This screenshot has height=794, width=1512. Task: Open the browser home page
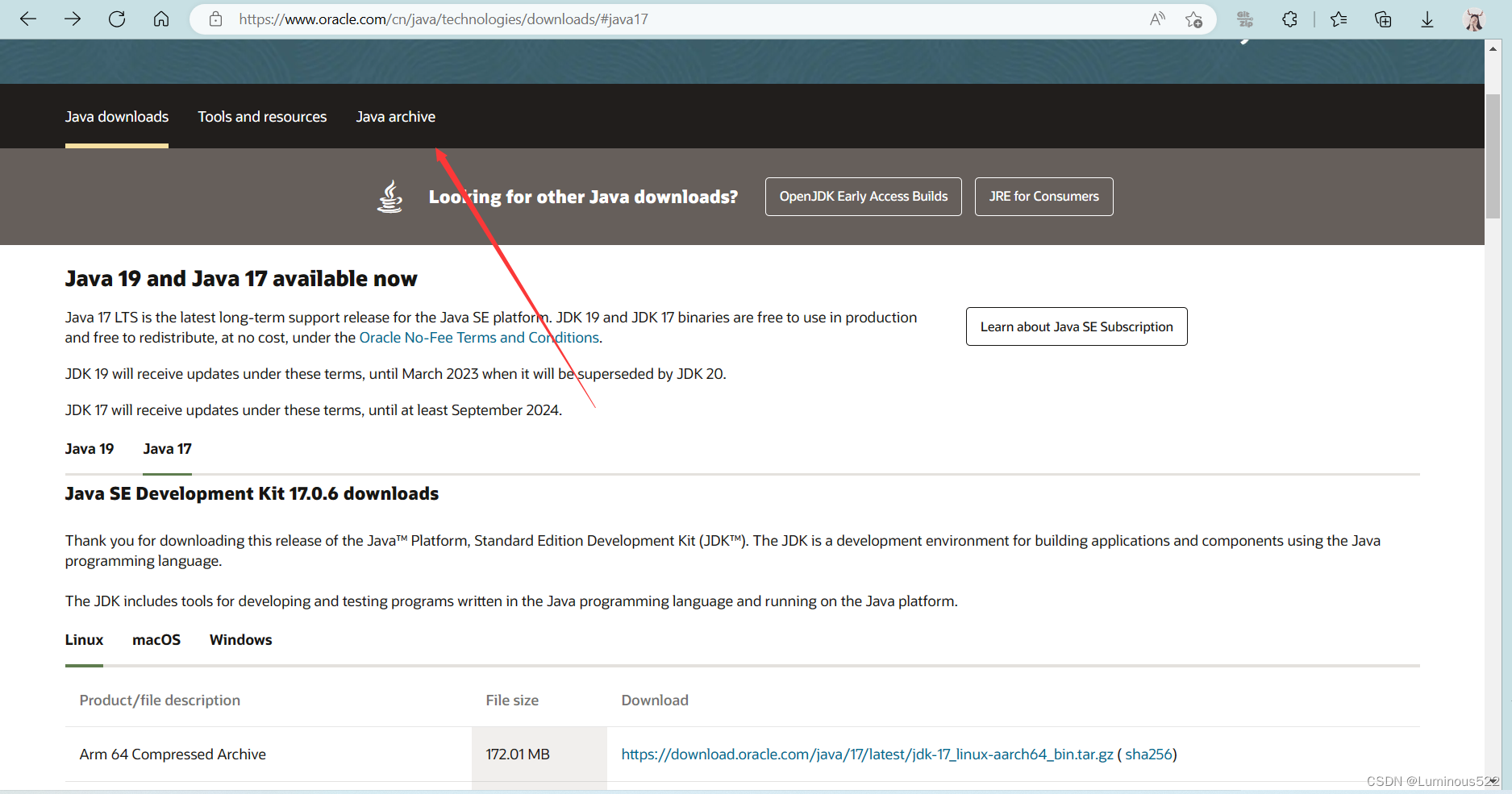tap(161, 19)
